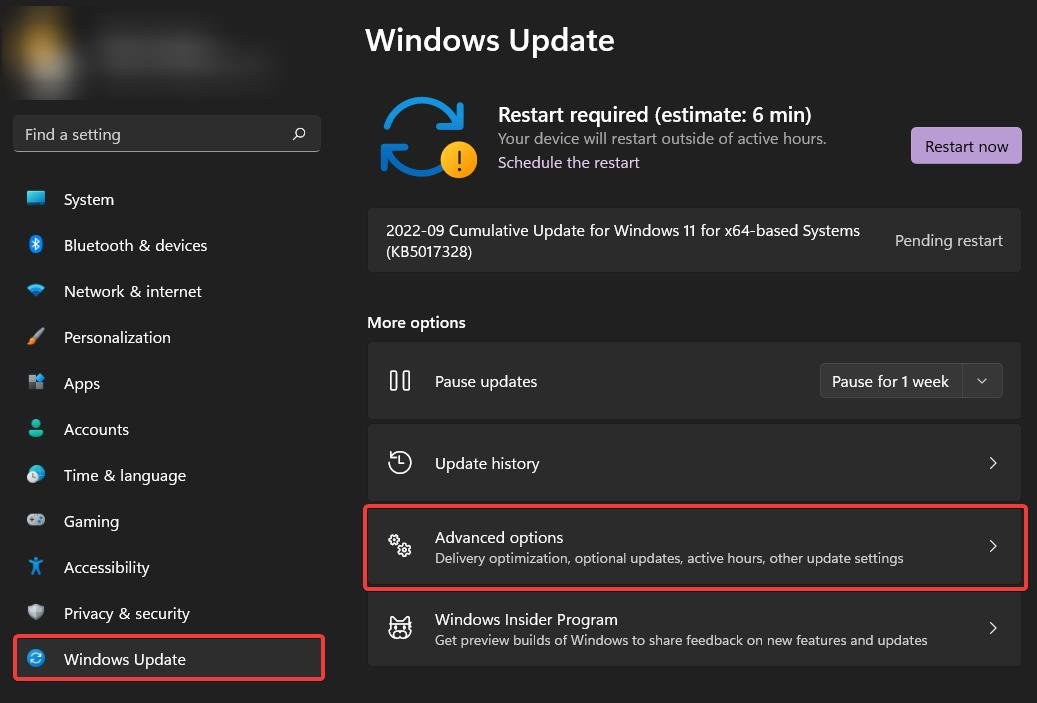Expand the pause duration dropdown arrow

coord(982,381)
